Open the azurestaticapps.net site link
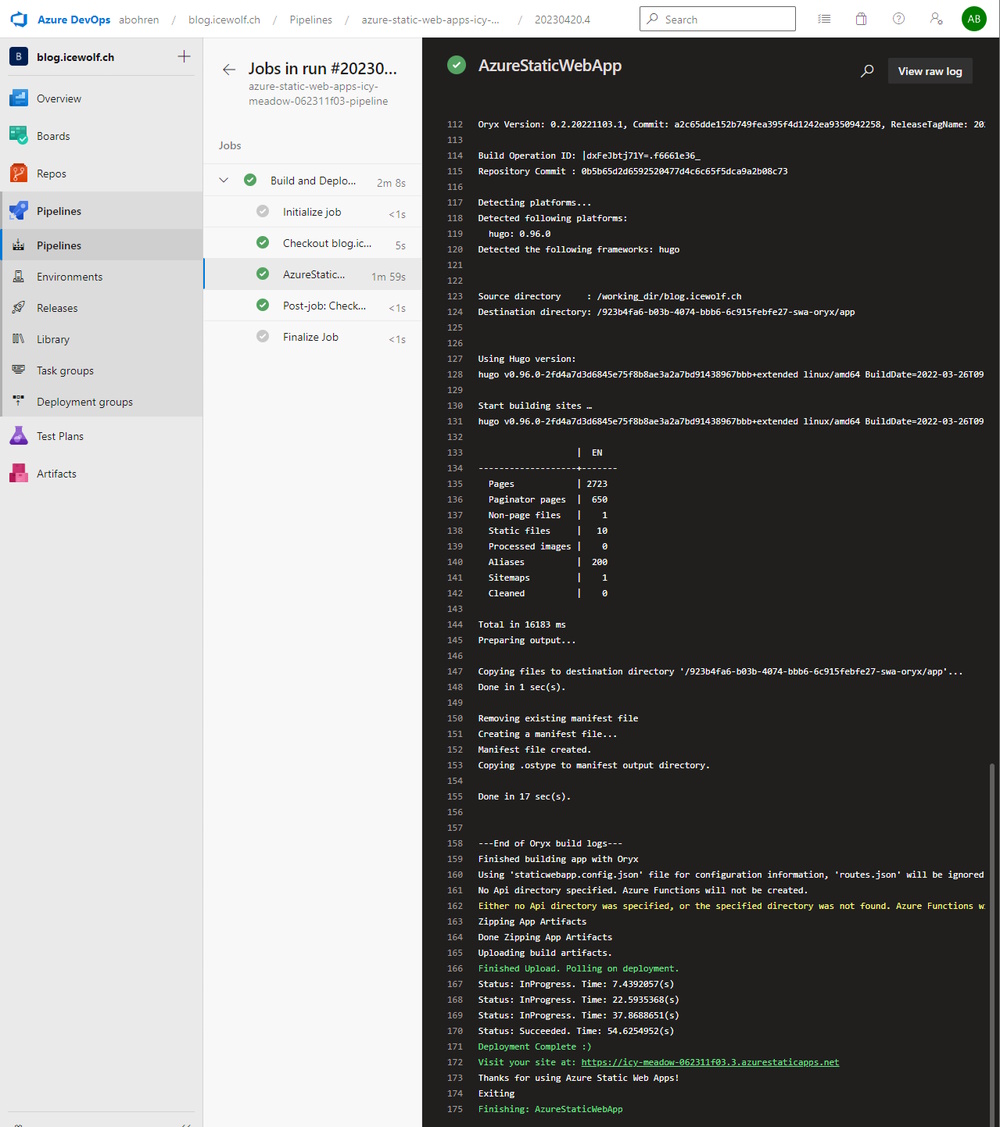The image size is (1000, 1127). coord(710,1062)
